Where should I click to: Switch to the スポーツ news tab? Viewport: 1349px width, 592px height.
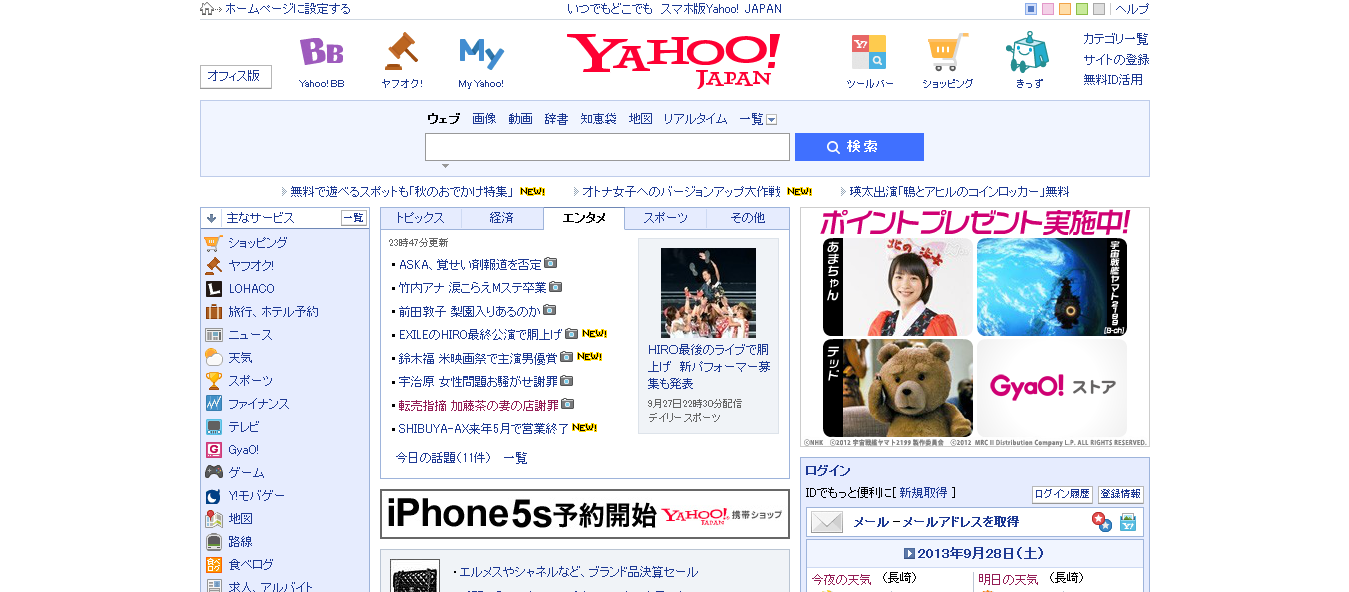pos(665,218)
